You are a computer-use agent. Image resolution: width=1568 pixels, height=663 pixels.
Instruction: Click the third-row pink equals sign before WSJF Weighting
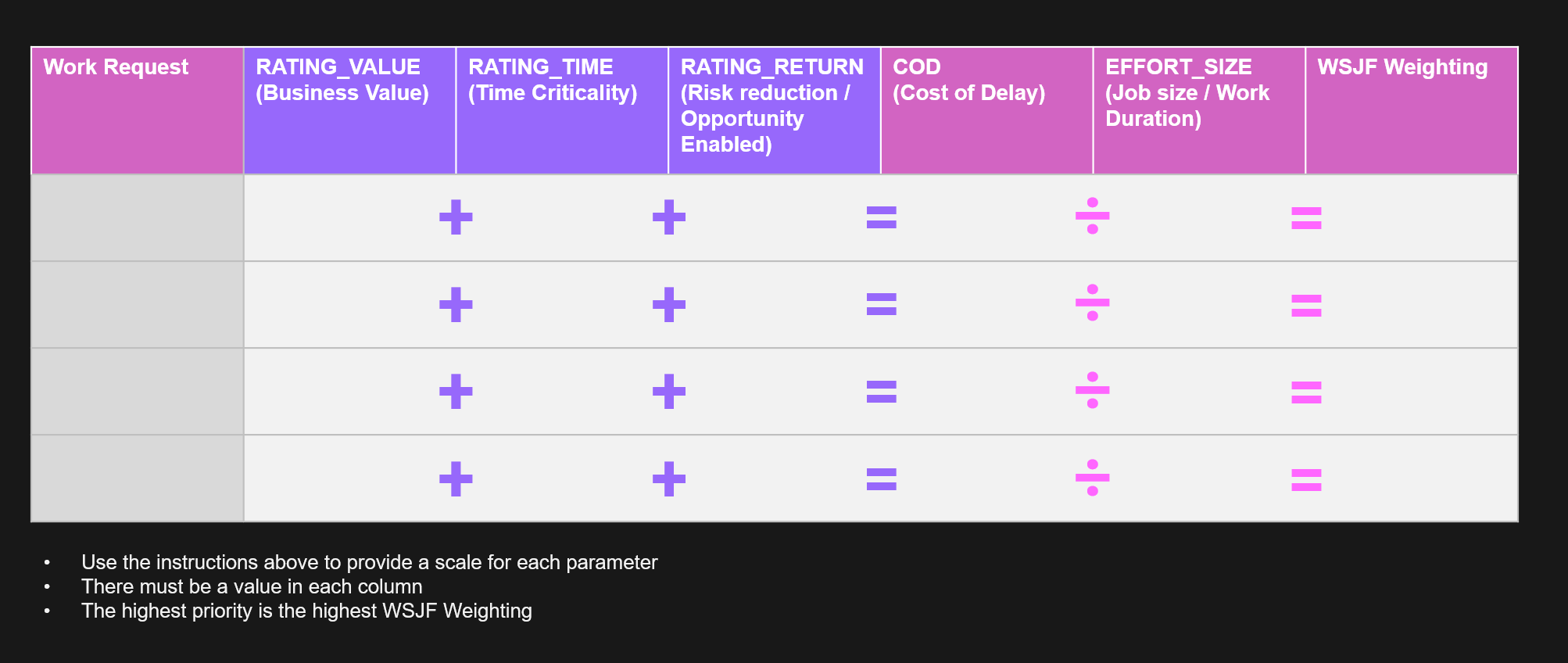point(1306,392)
